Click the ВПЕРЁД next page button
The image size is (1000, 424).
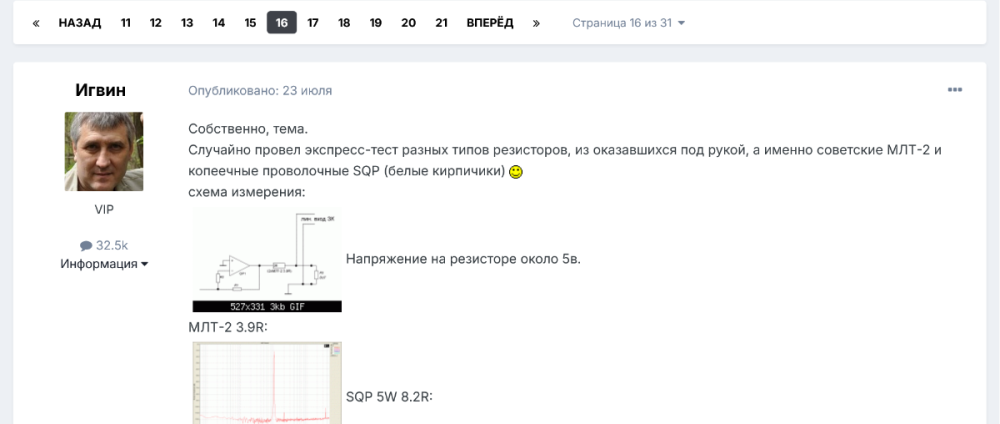[490, 23]
